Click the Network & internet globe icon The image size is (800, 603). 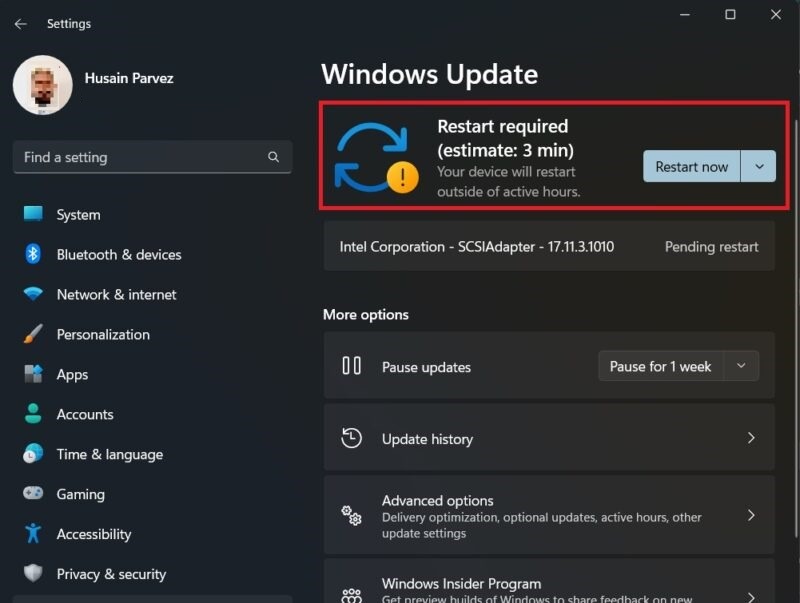[x=33, y=294]
